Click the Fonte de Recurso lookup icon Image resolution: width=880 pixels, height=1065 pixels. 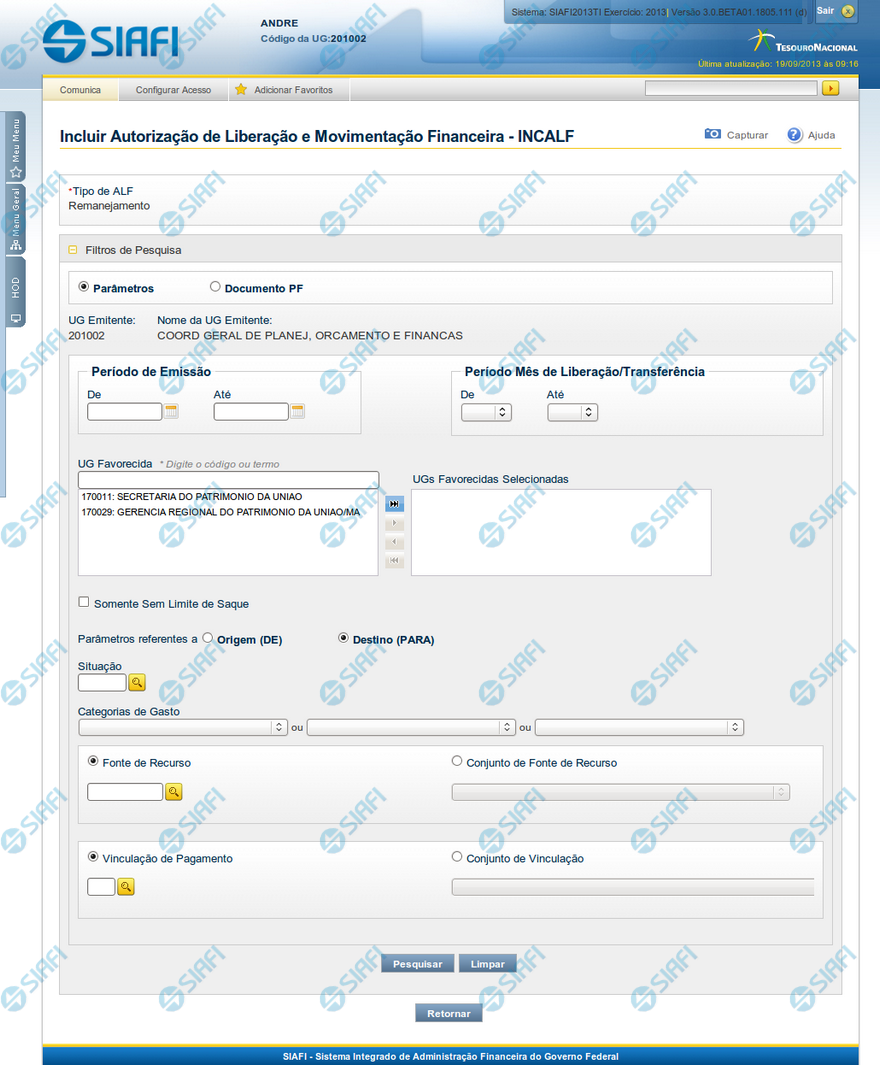tap(173, 792)
